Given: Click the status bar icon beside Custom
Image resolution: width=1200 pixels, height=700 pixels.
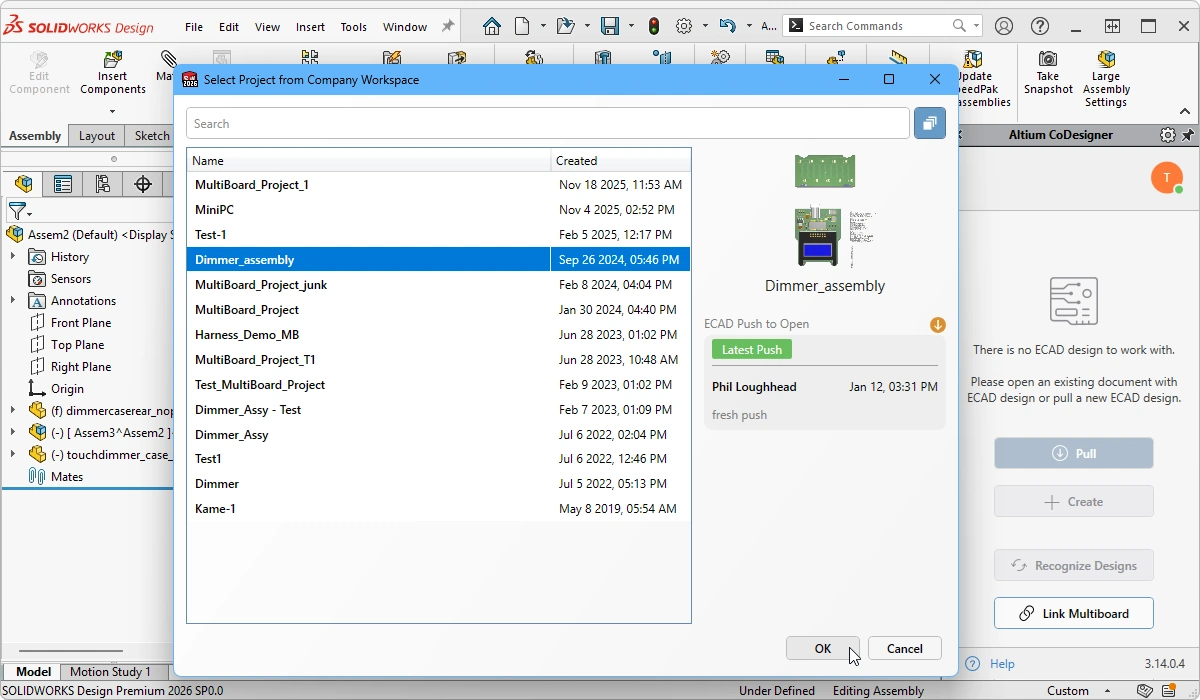Looking at the screenshot, I should click(1145, 691).
